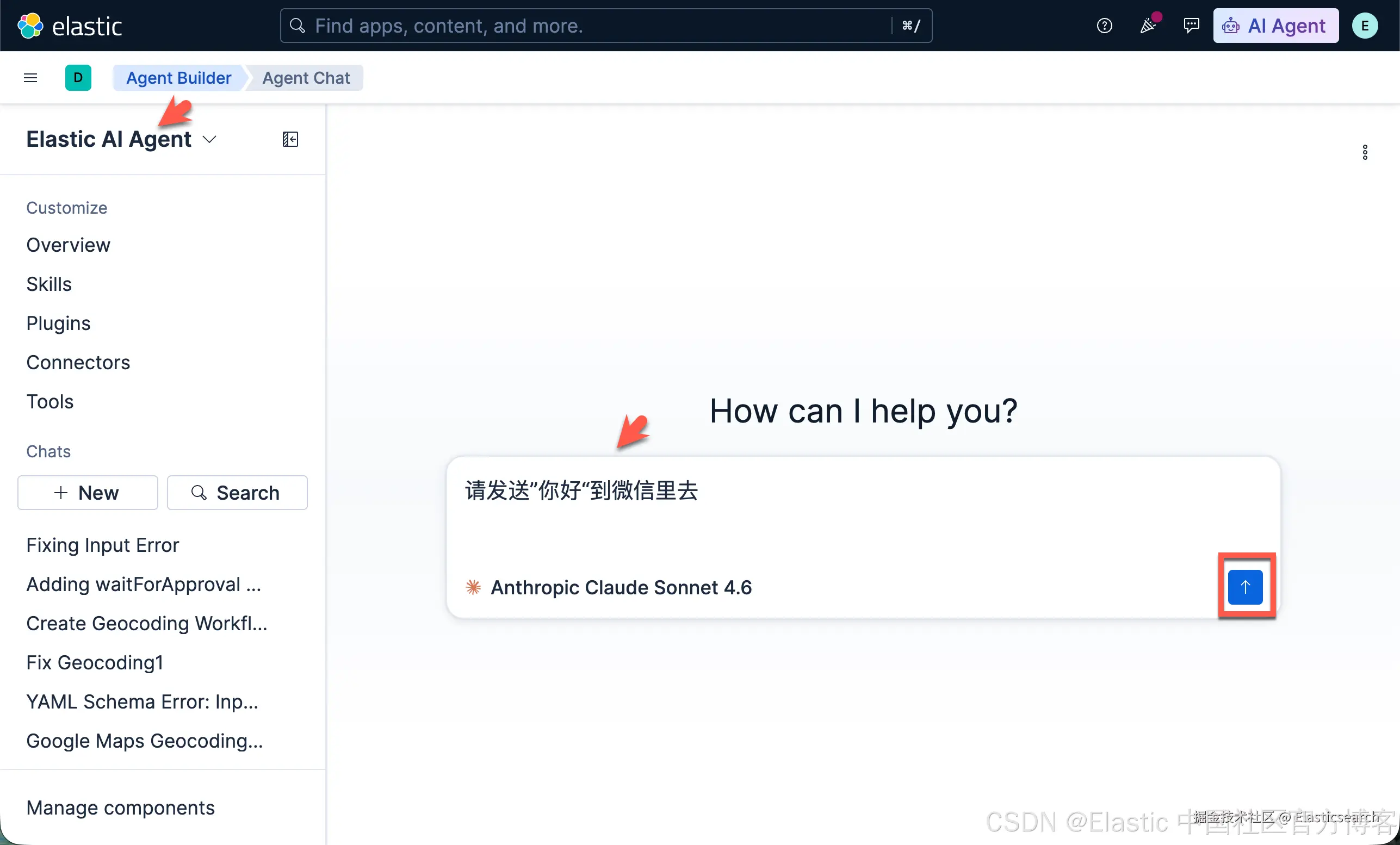Select the Anthropic Claude Sonnet 4.6 model picker
The width and height of the screenshot is (1400, 845).
608,587
